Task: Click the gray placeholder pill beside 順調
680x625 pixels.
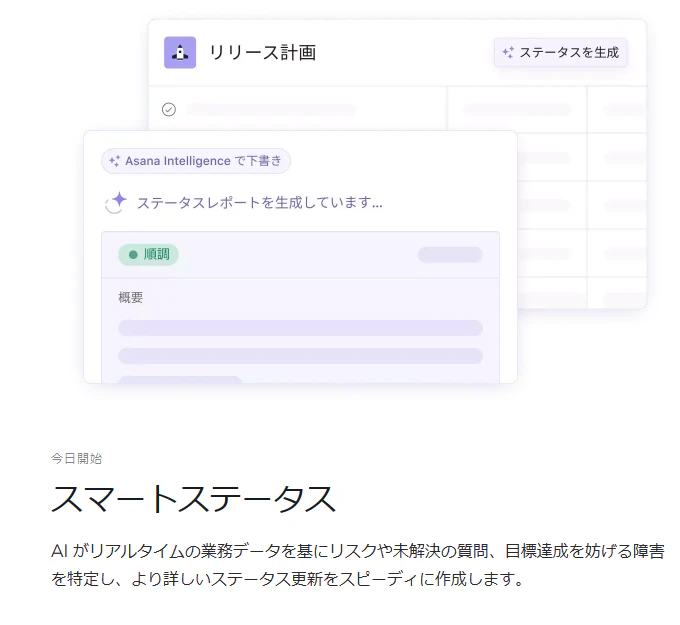Action: click(x=450, y=255)
